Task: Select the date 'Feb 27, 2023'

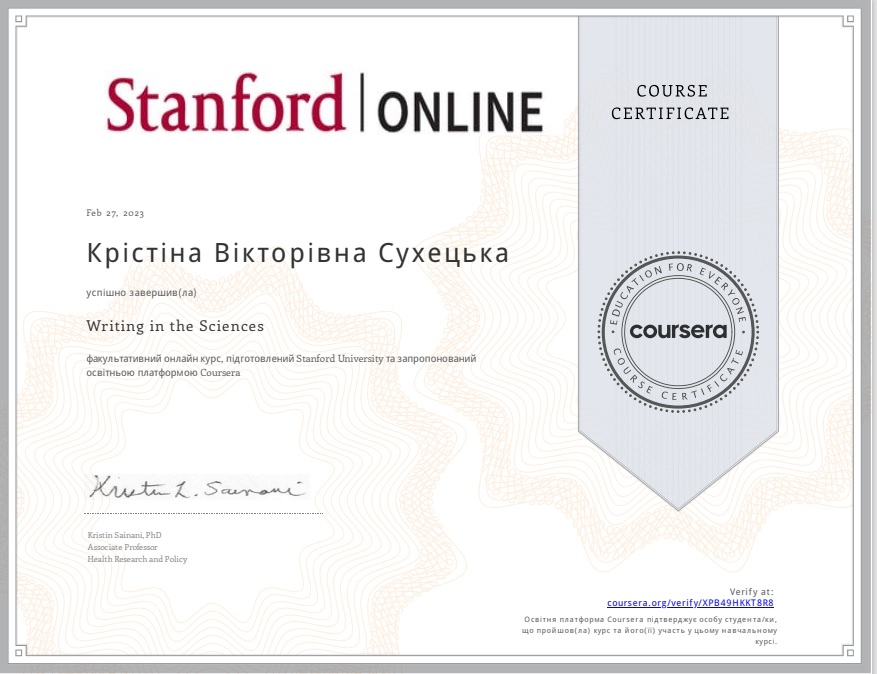Action: [x=115, y=213]
